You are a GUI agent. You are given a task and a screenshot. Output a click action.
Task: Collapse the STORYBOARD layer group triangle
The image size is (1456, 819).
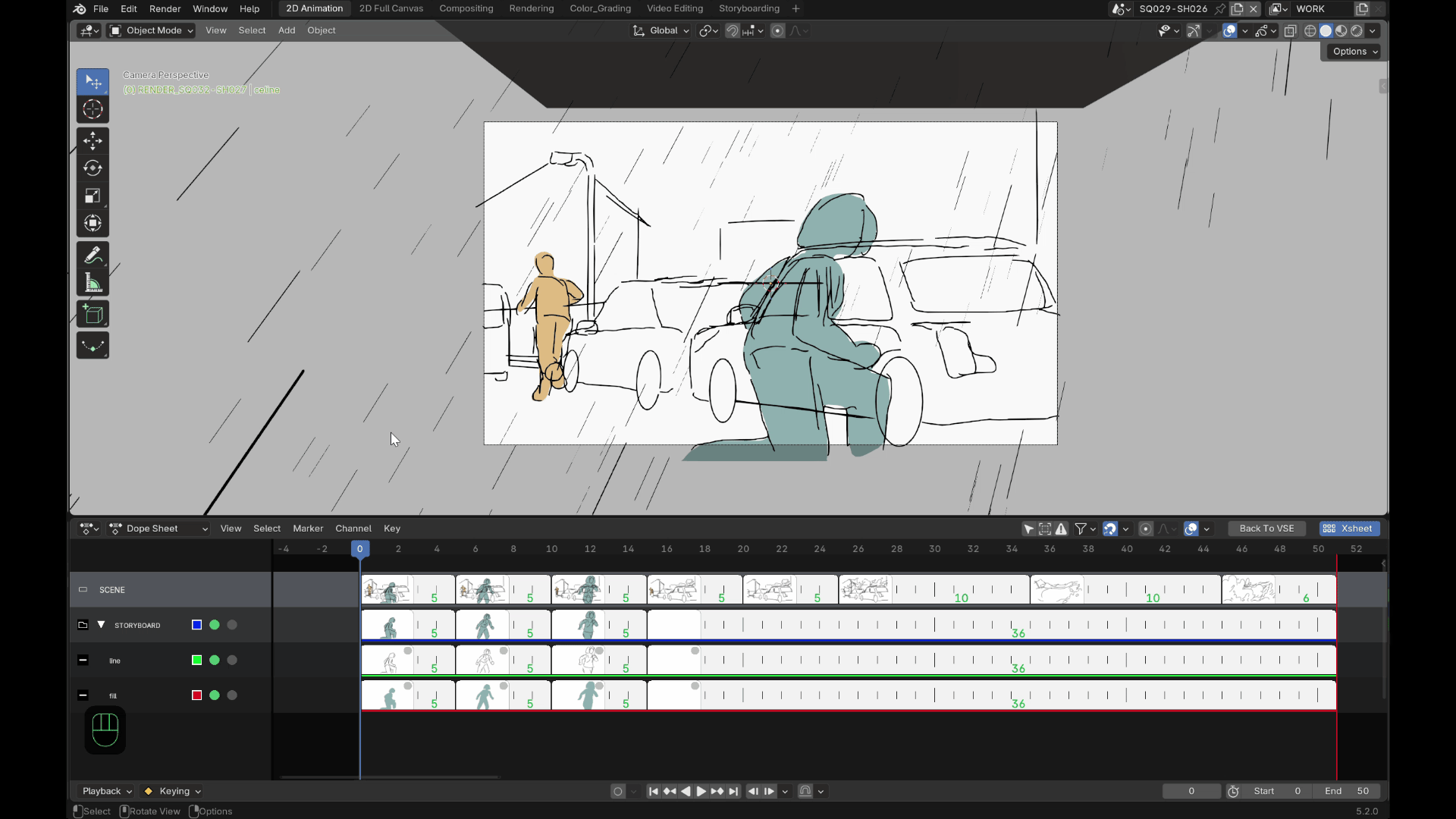(x=101, y=625)
